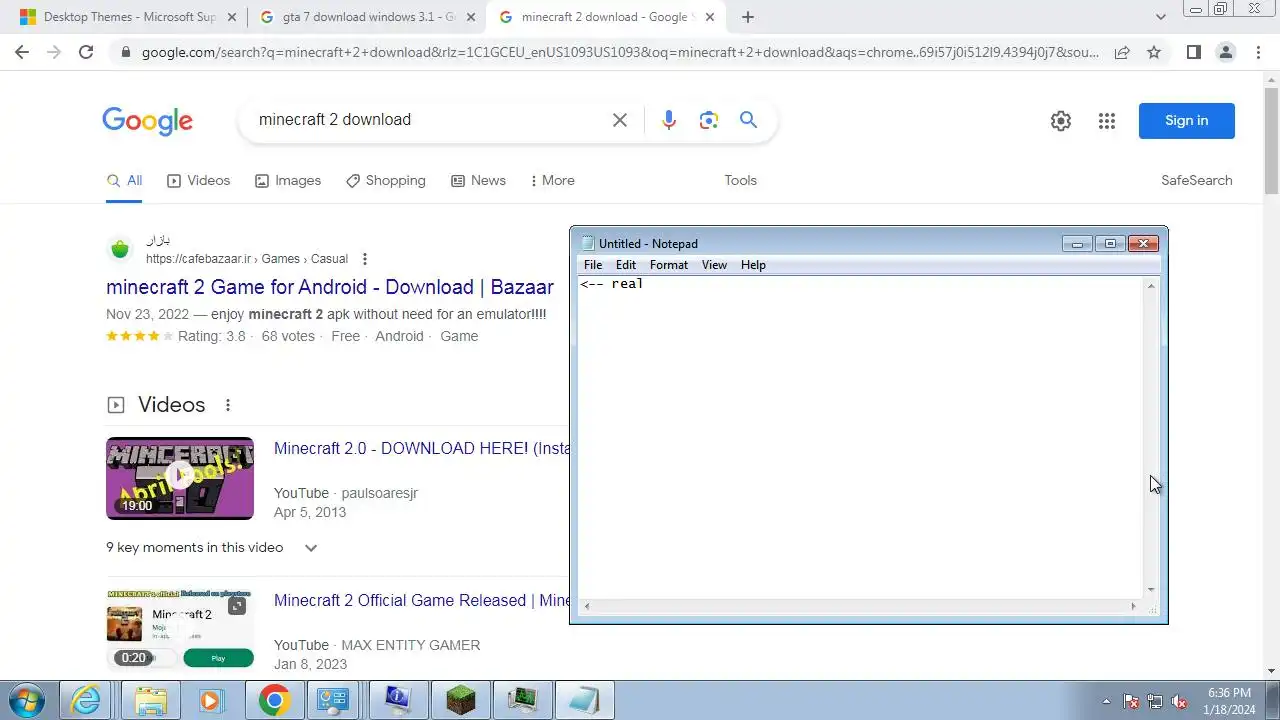Click Notepad horizontal scrollbar right arrow

click(1133, 606)
